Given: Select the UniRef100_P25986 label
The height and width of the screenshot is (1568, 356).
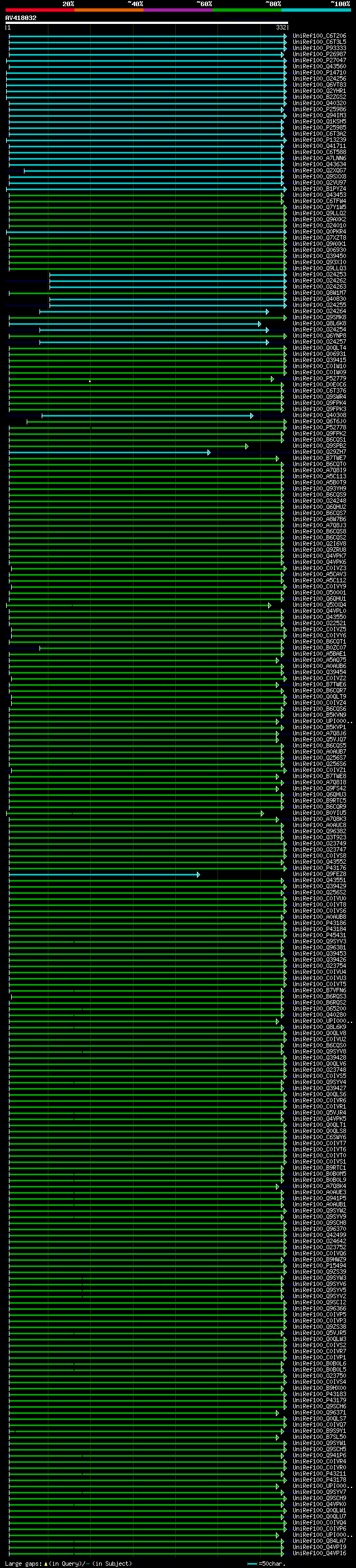Looking at the screenshot, I should [x=319, y=110].
